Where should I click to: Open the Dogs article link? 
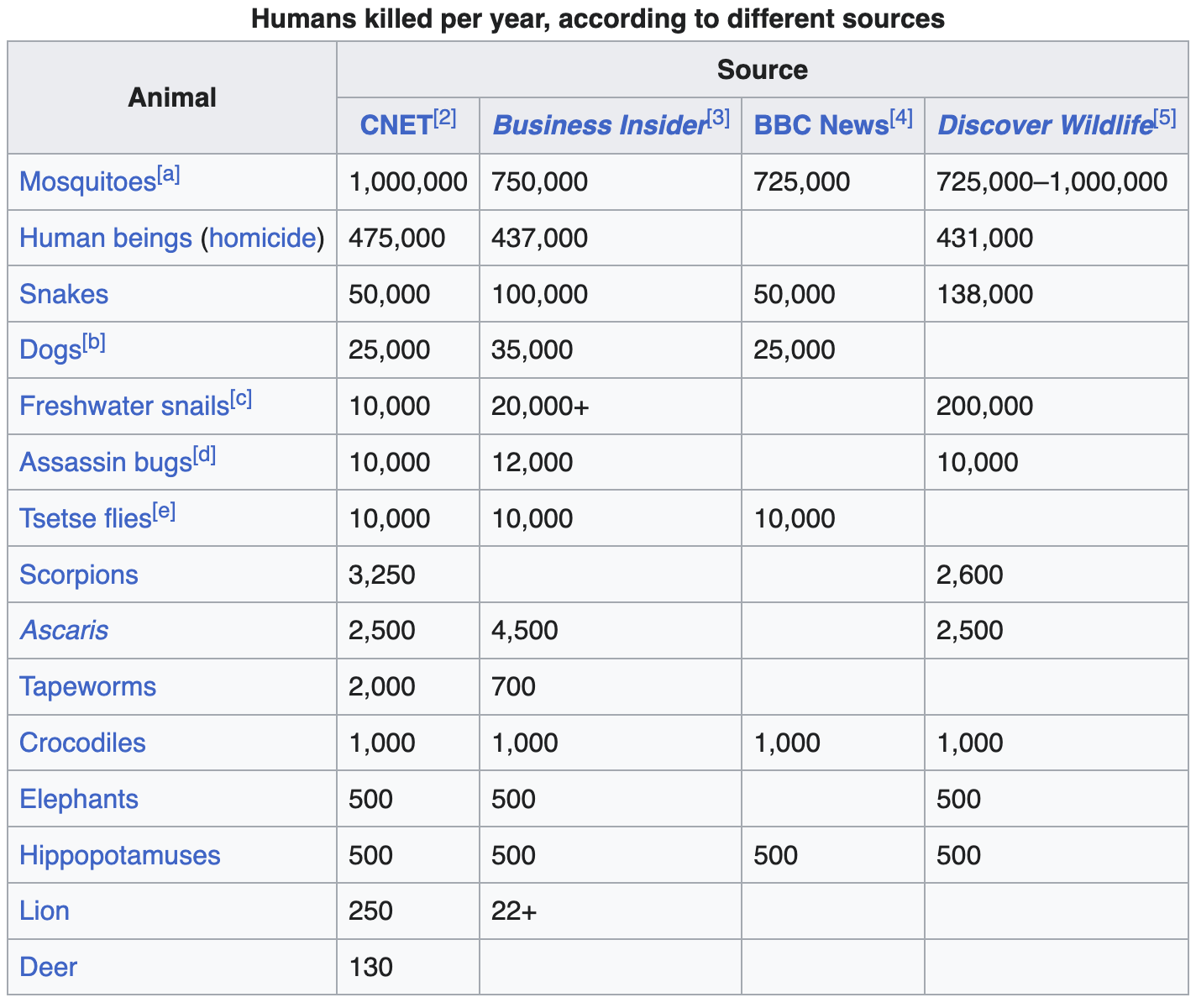50,350
